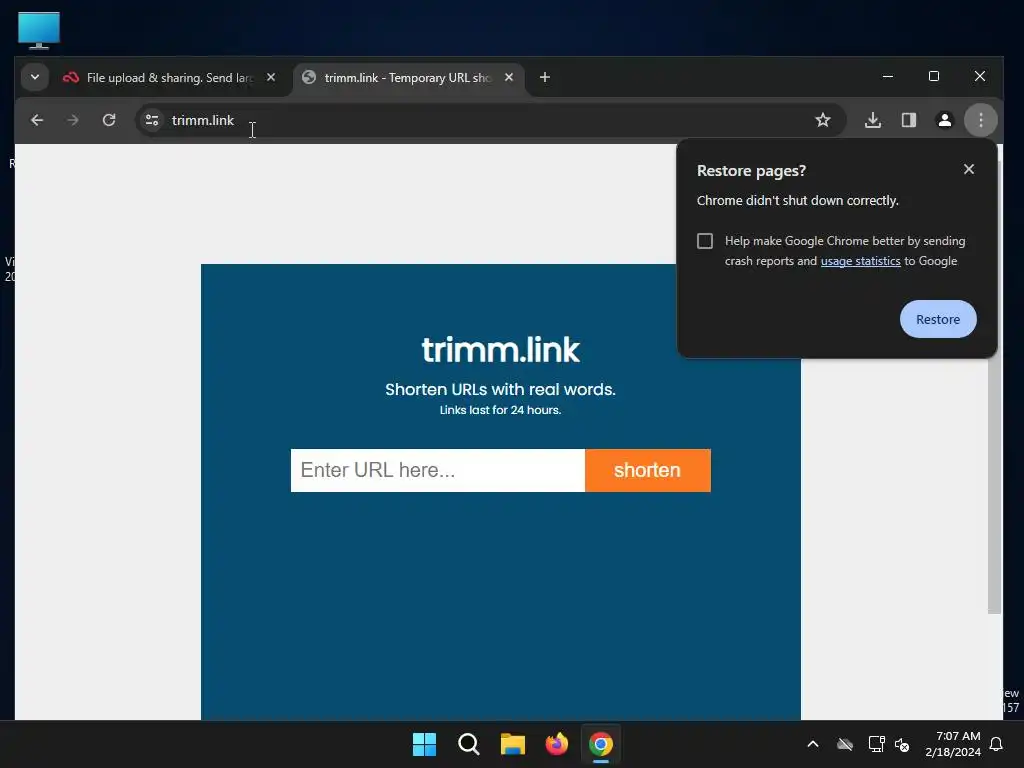Image resolution: width=1024 pixels, height=768 pixels.
Task: Open the Chrome side panel icon
Action: 908,120
